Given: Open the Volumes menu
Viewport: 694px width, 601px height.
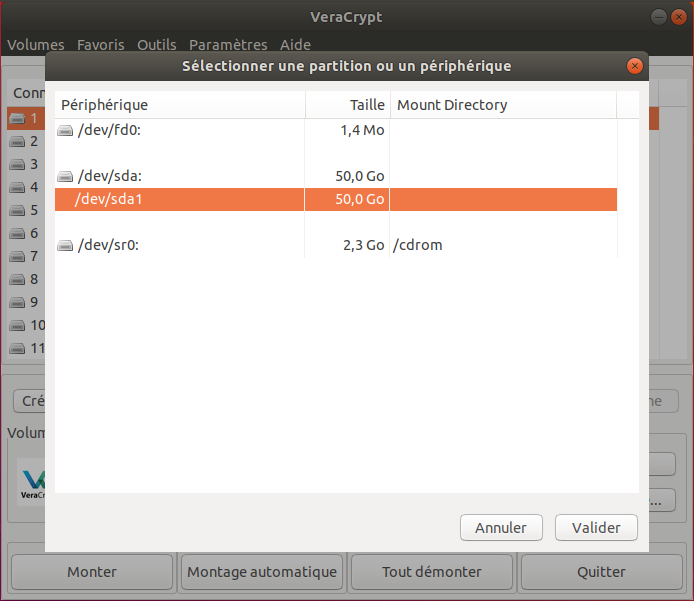Looking at the screenshot, I should (36, 45).
